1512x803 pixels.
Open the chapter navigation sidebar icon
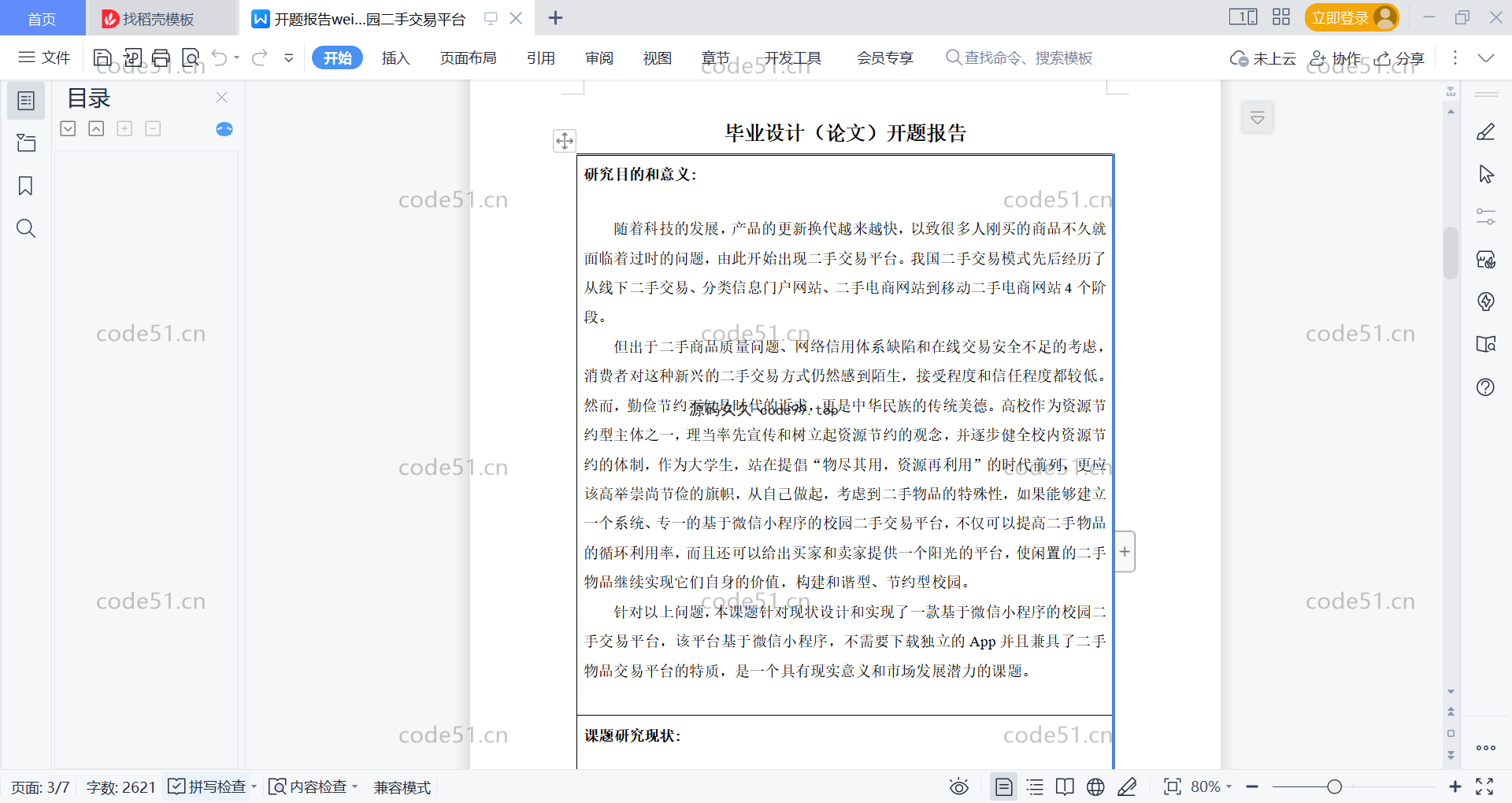[x=26, y=142]
